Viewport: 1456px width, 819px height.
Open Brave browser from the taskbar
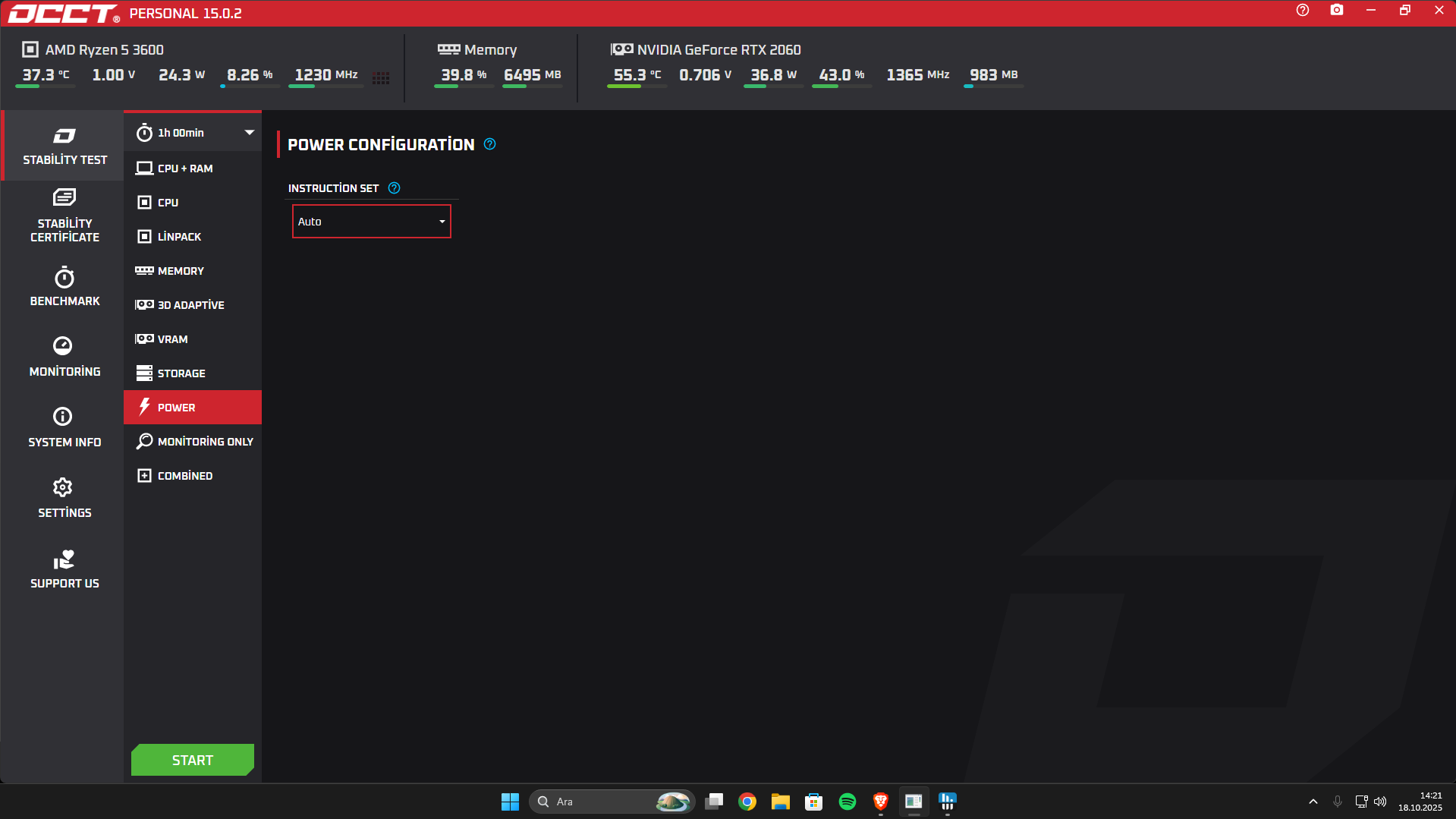click(x=881, y=802)
